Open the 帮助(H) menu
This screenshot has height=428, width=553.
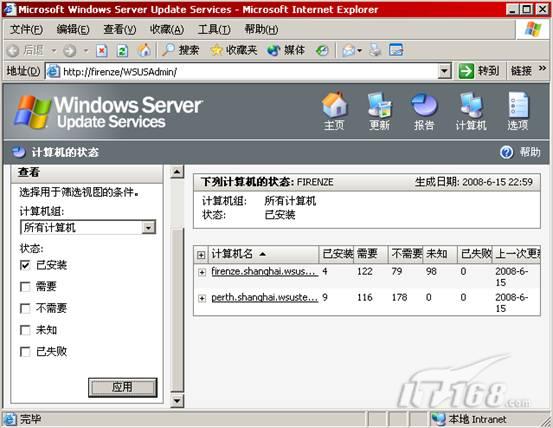tap(261, 29)
